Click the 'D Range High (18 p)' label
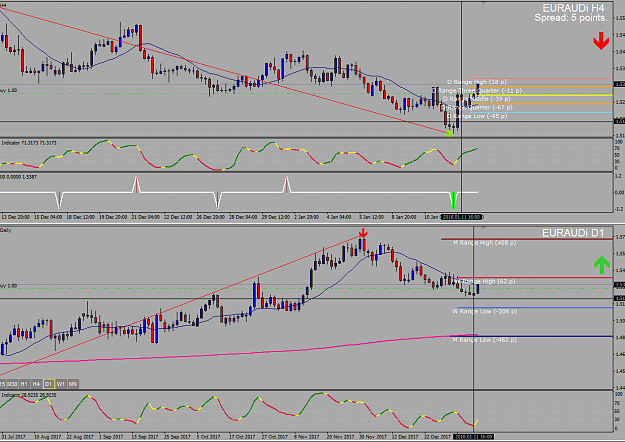Screen dimensions: 625x442 tap(476, 82)
